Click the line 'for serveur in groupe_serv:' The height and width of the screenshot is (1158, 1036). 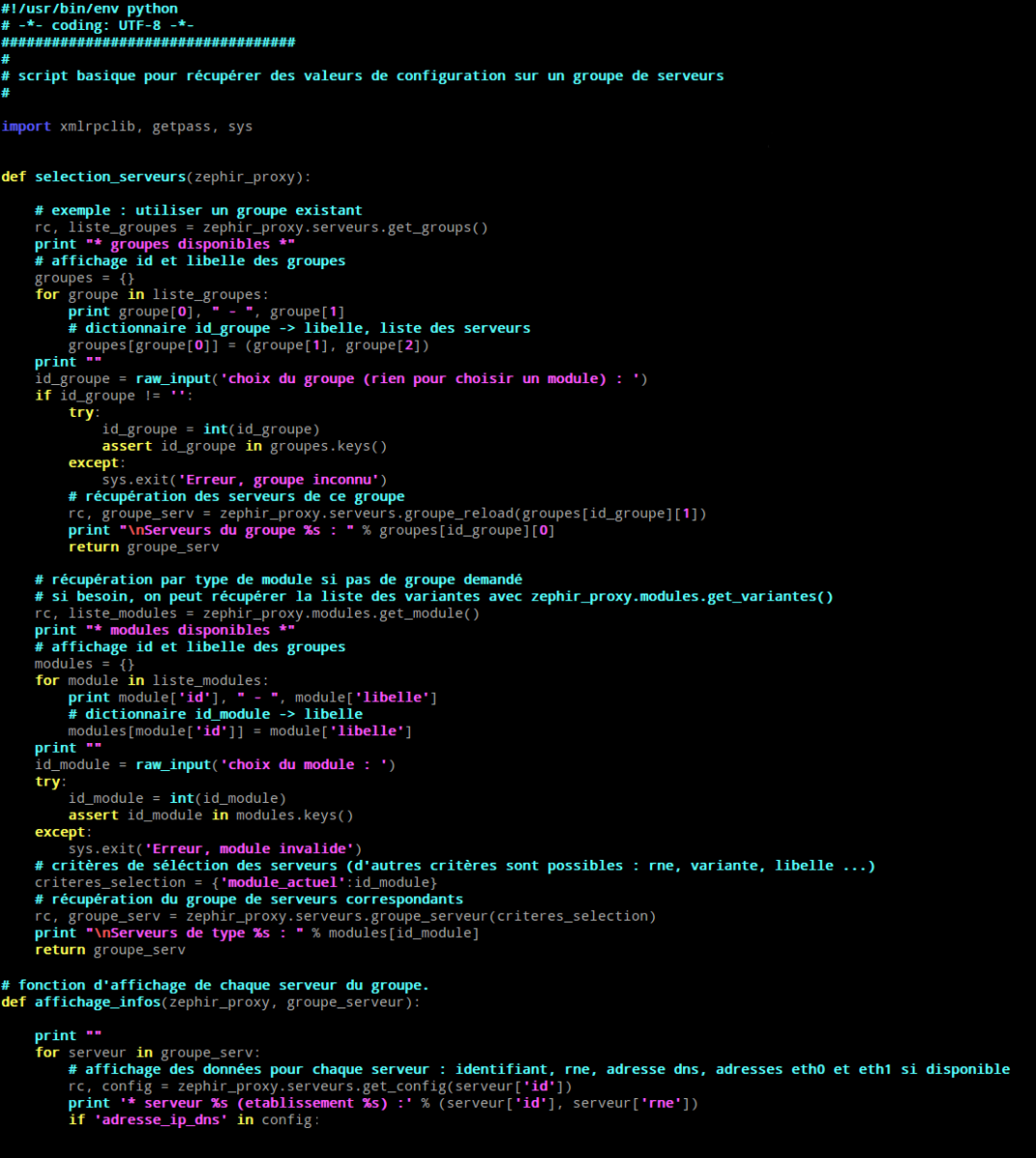148,1053
